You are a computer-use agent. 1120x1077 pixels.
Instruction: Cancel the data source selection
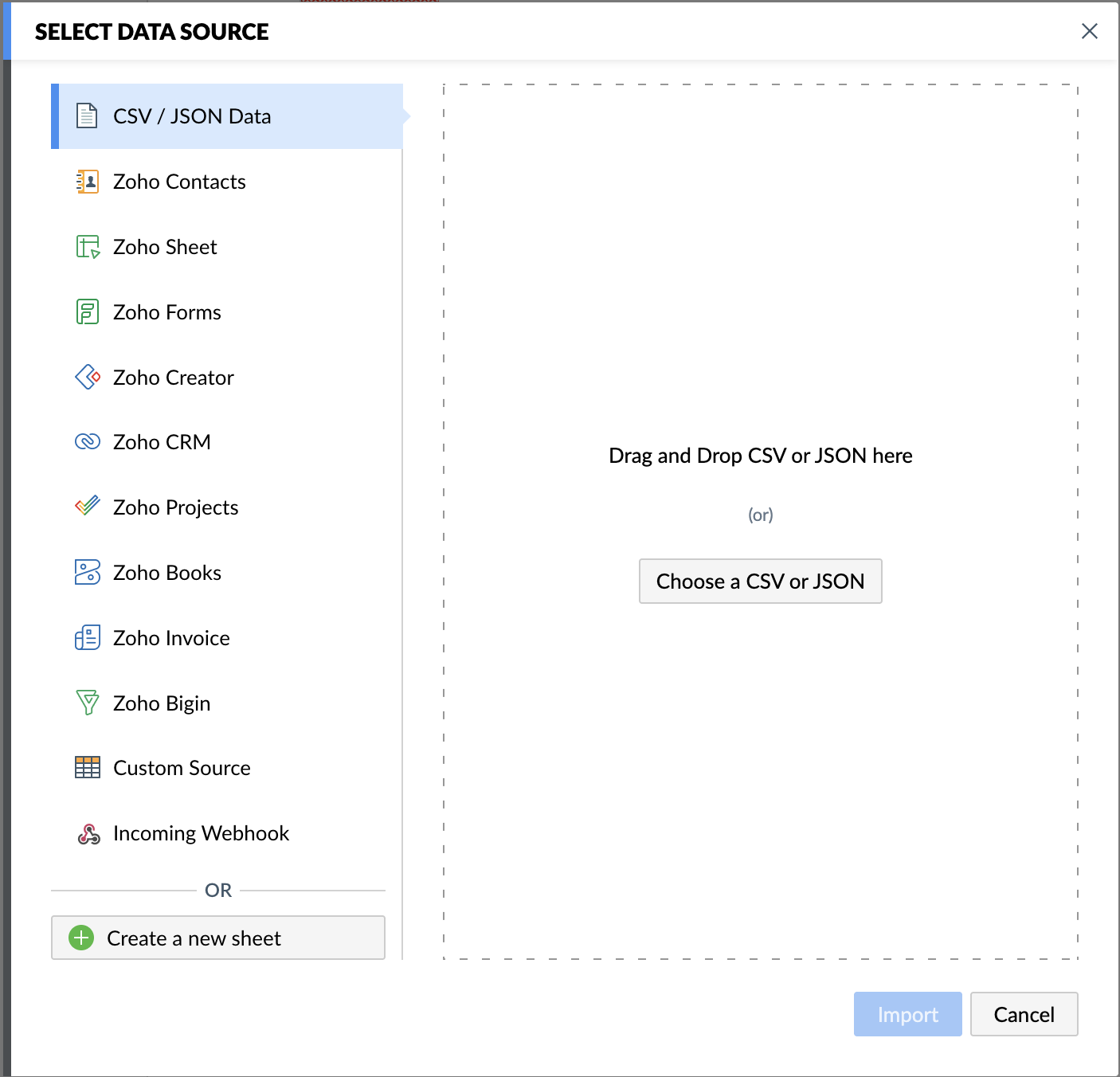[1024, 1014]
